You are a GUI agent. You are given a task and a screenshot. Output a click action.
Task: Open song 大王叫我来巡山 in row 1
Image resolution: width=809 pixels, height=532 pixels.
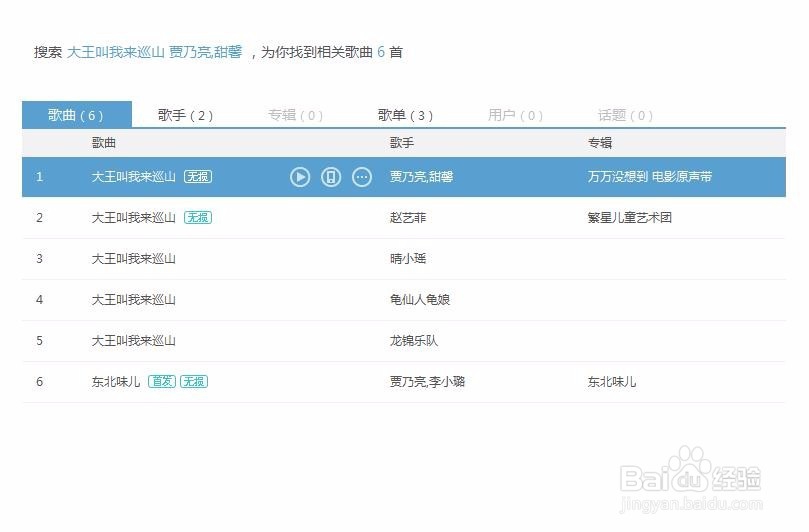click(134, 177)
